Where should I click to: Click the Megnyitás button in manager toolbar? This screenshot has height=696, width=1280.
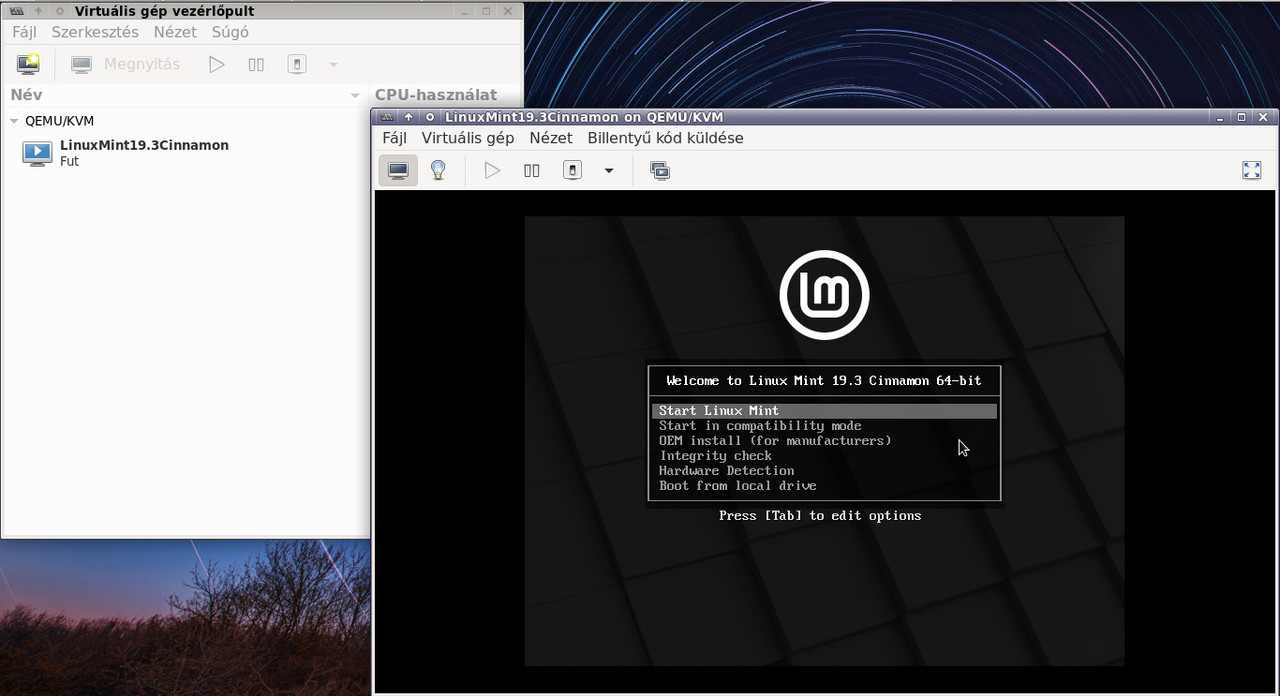coord(126,64)
